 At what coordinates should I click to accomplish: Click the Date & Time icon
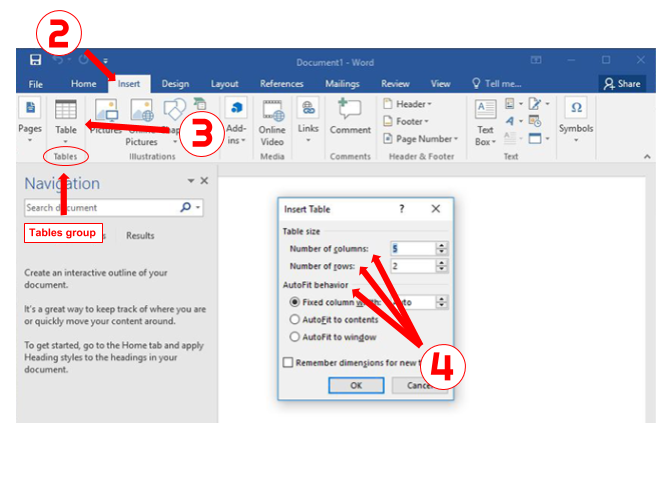[x=534, y=121]
